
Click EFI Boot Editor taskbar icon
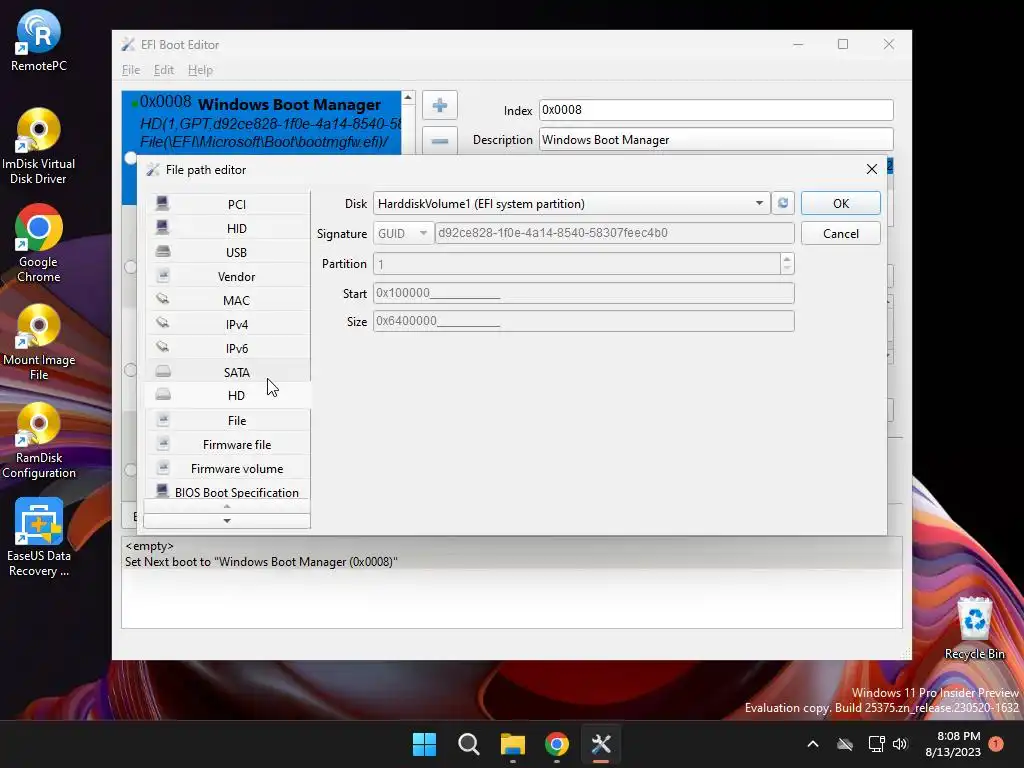(601, 744)
